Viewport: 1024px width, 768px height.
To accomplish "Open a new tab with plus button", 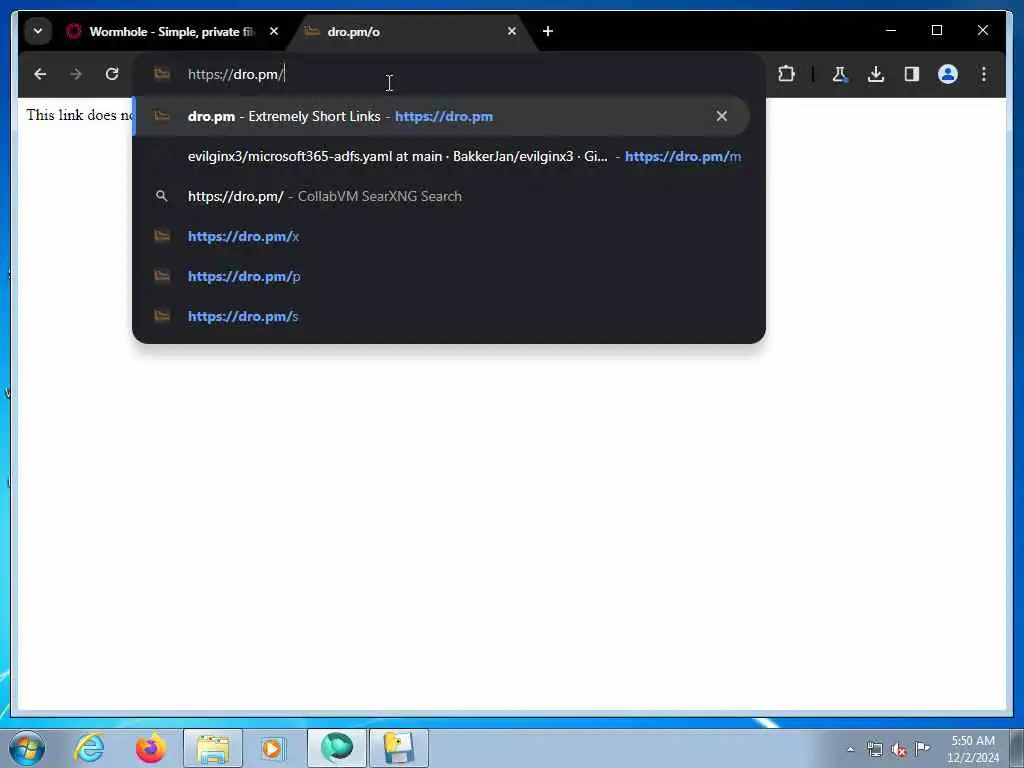I will (548, 31).
